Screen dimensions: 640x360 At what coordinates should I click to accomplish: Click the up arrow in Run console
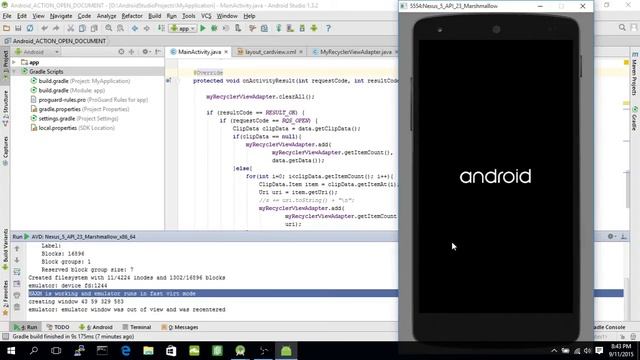tap(17, 249)
